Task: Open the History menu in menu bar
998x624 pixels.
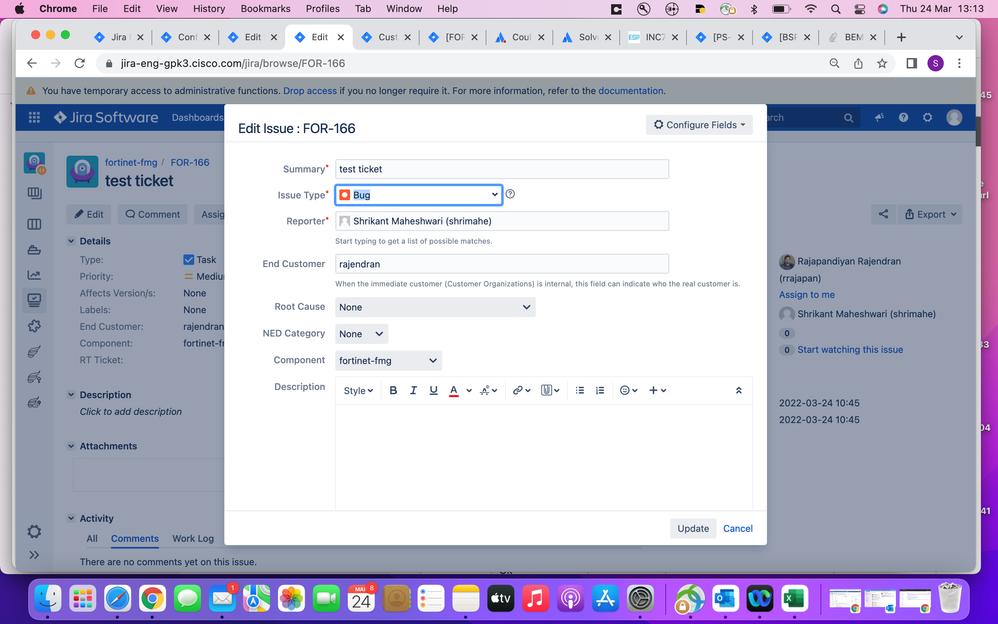Action: (209, 9)
